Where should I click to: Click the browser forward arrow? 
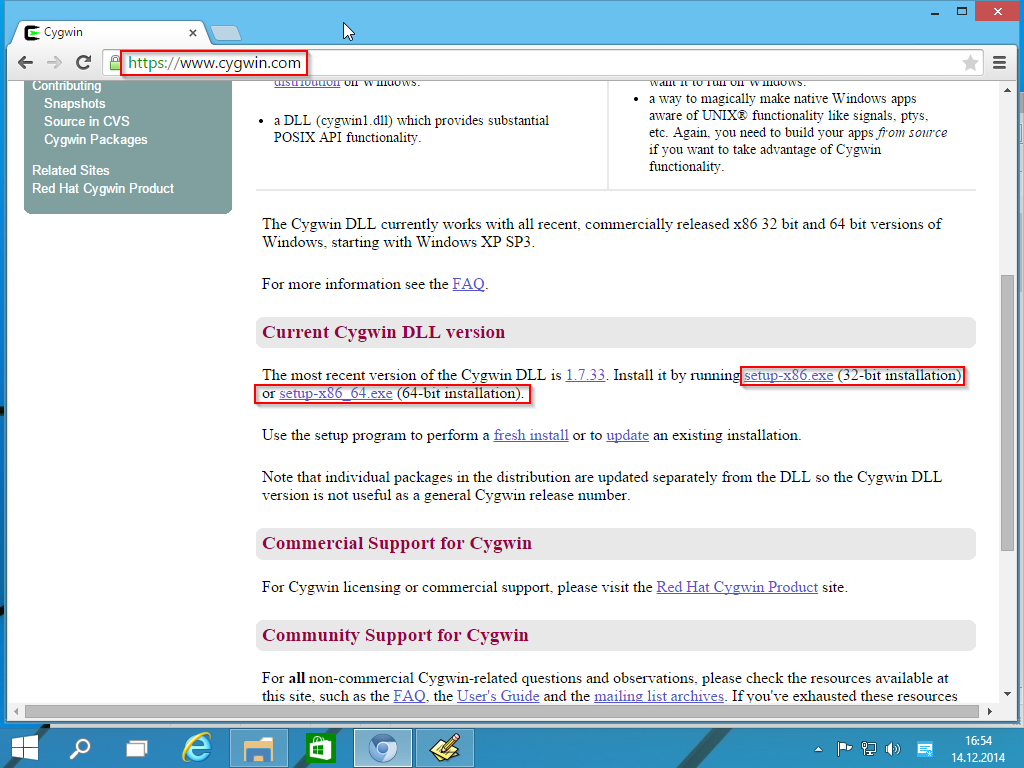[54, 63]
